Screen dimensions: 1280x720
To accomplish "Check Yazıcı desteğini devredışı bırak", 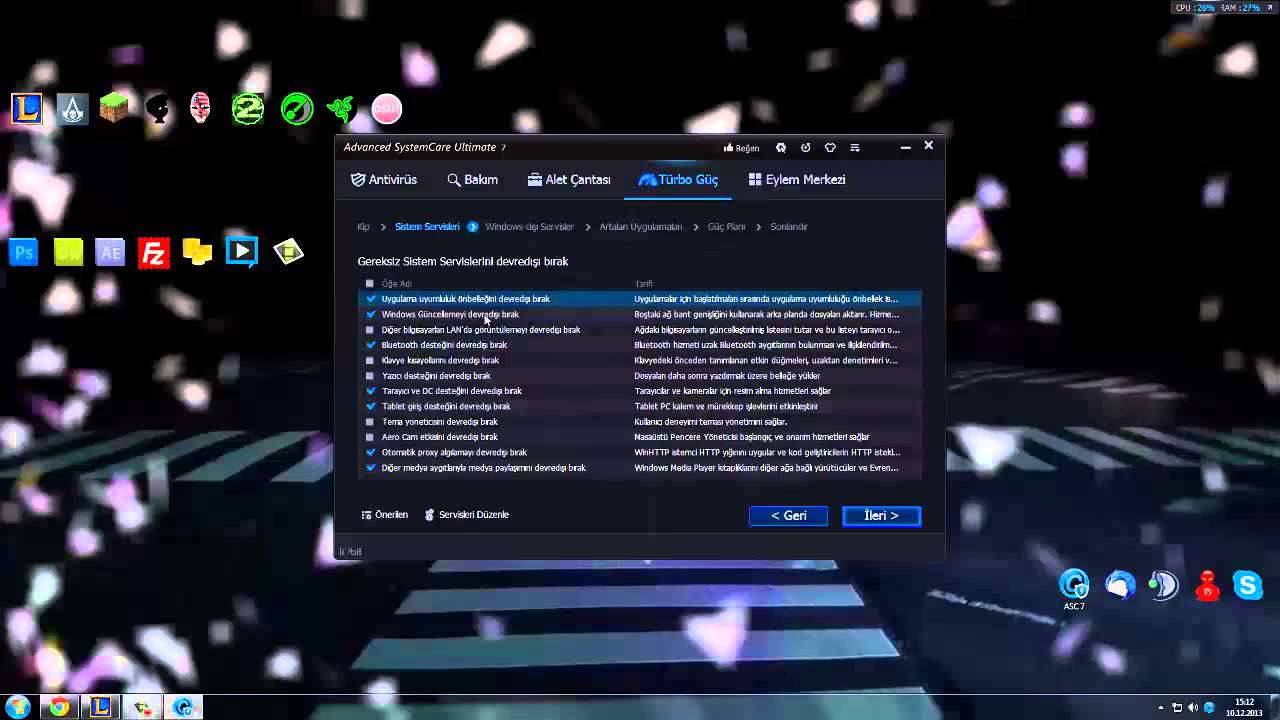I will [x=371, y=376].
